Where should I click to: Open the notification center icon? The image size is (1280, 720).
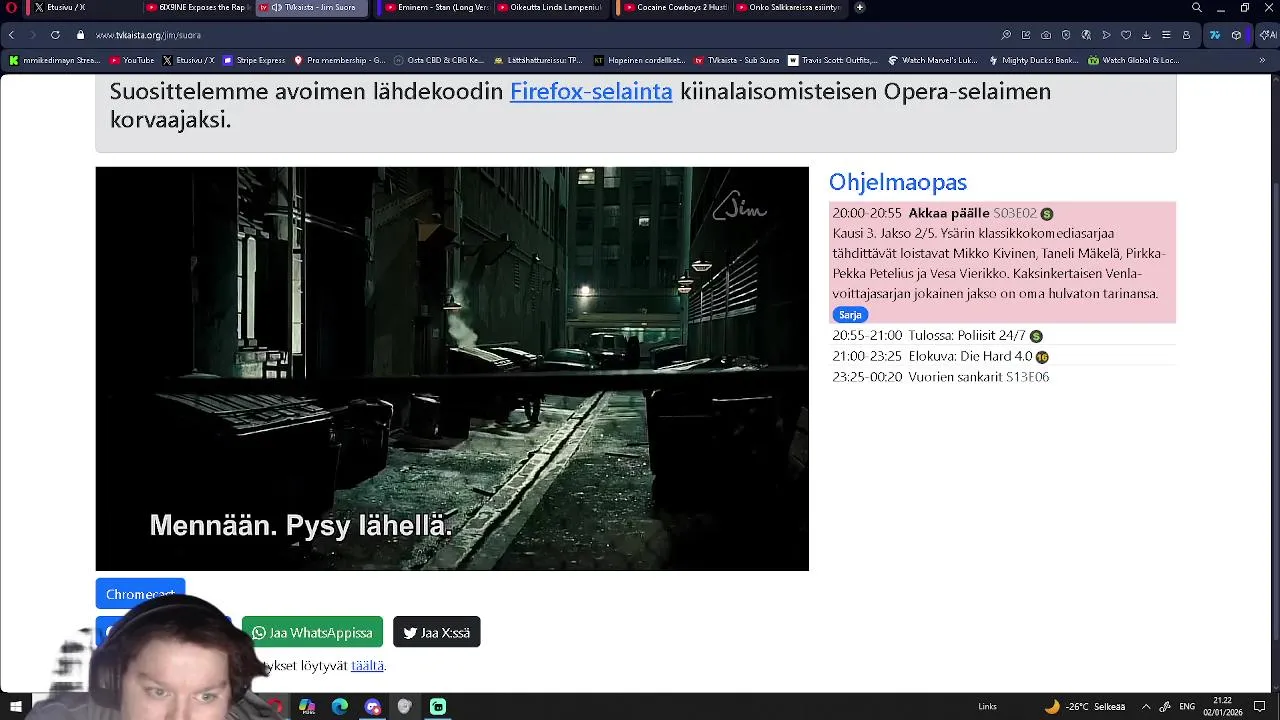pos(1260,707)
